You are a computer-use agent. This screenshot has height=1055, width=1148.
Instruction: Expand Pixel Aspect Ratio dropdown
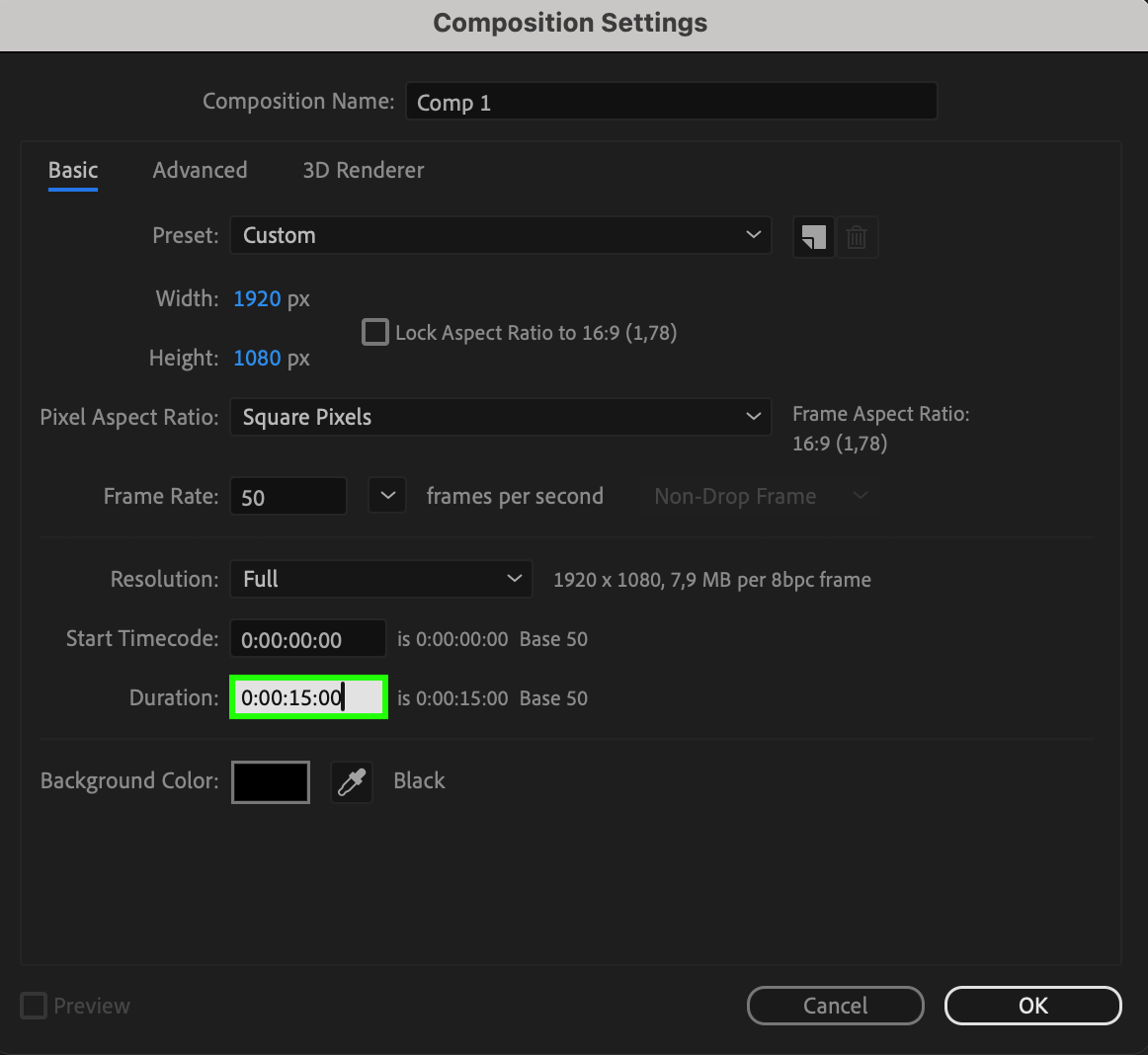coord(500,417)
